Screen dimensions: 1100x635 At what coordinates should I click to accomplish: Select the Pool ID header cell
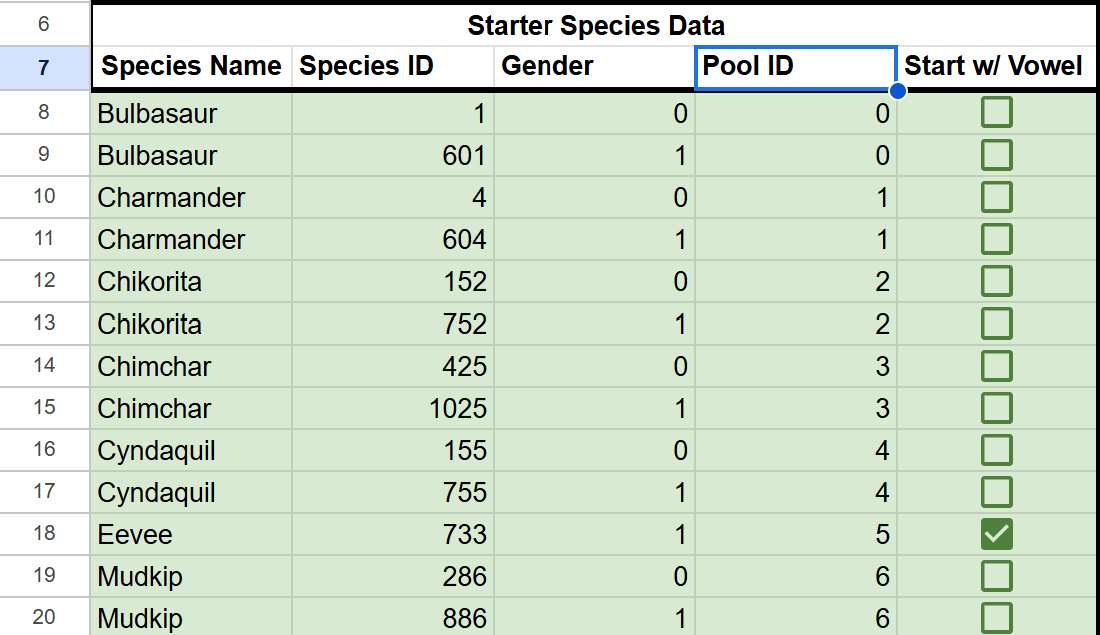coord(795,67)
